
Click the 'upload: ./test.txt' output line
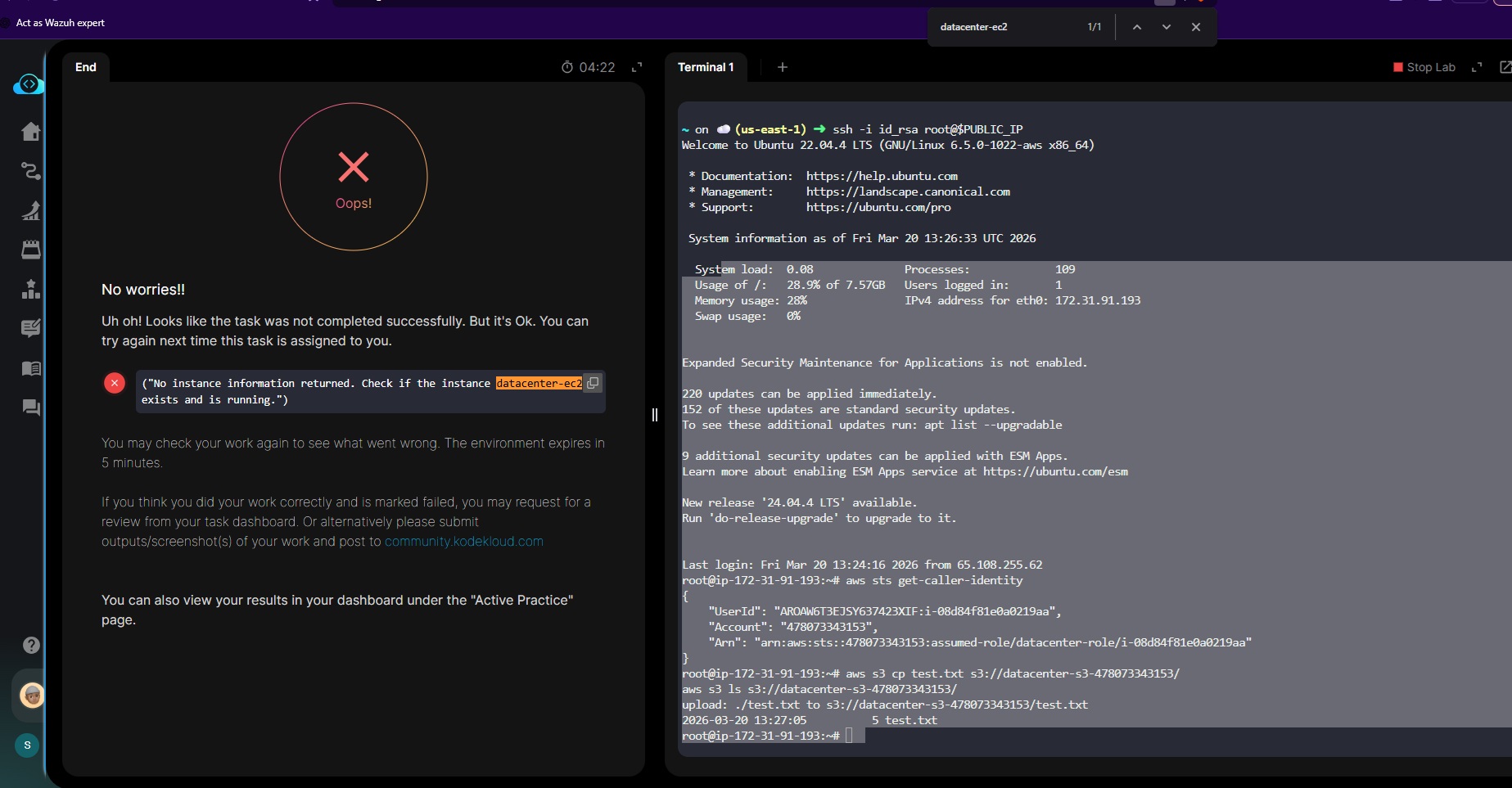[x=885, y=705]
